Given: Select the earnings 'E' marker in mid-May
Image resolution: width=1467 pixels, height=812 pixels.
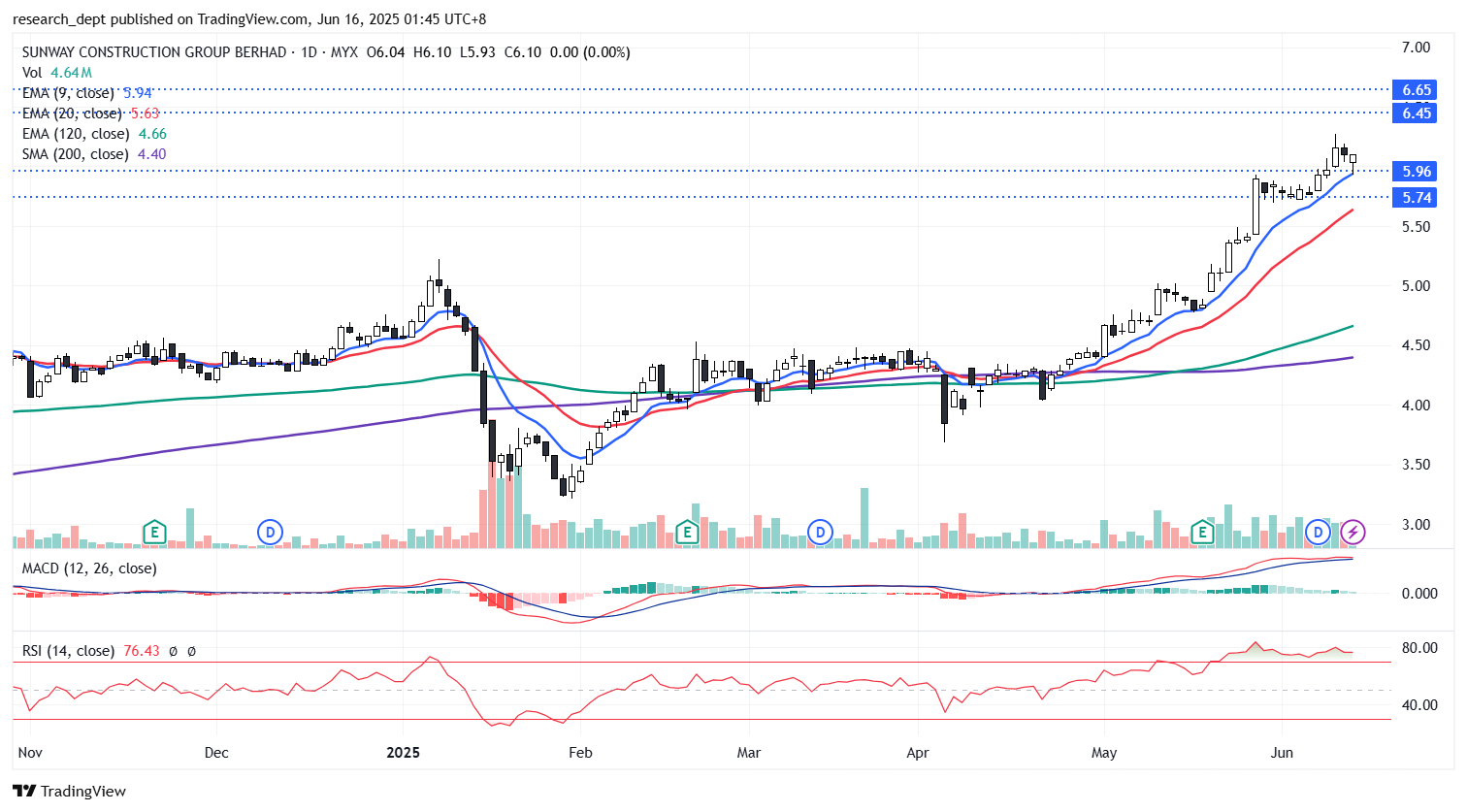Looking at the screenshot, I should pos(1203,532).
